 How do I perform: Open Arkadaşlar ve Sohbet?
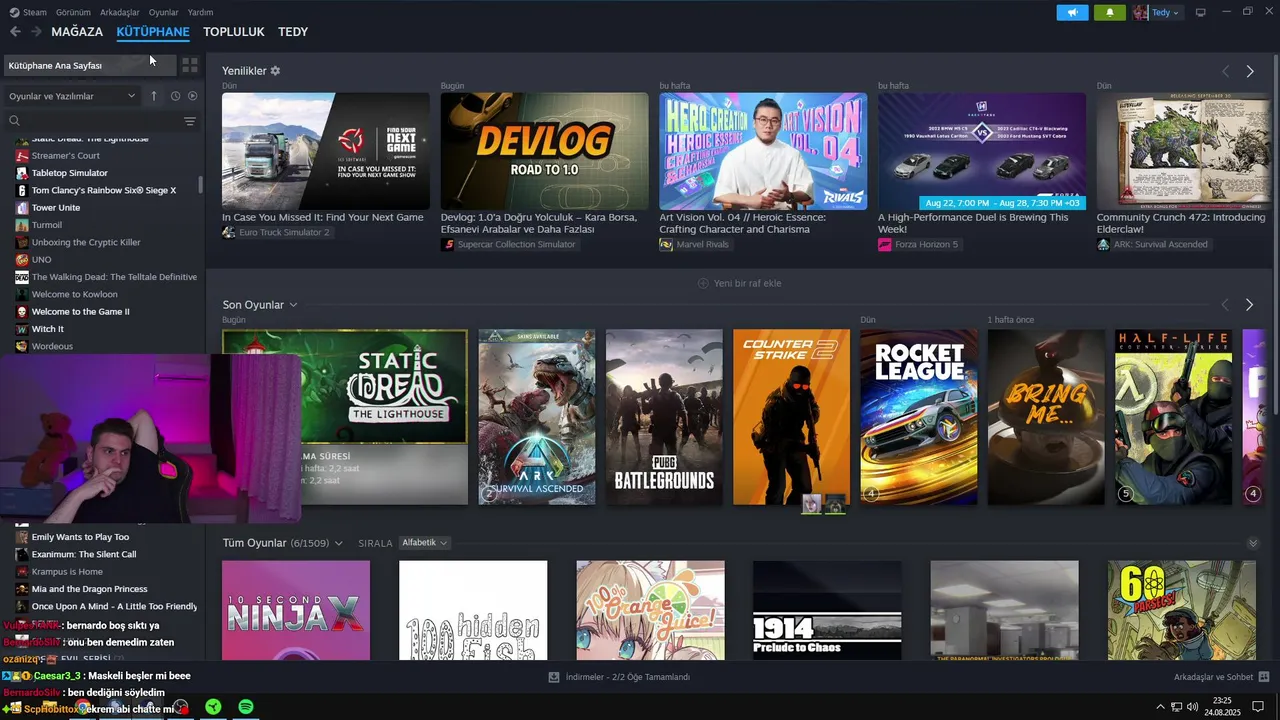pyautogui.click(x=1221, y=677)
